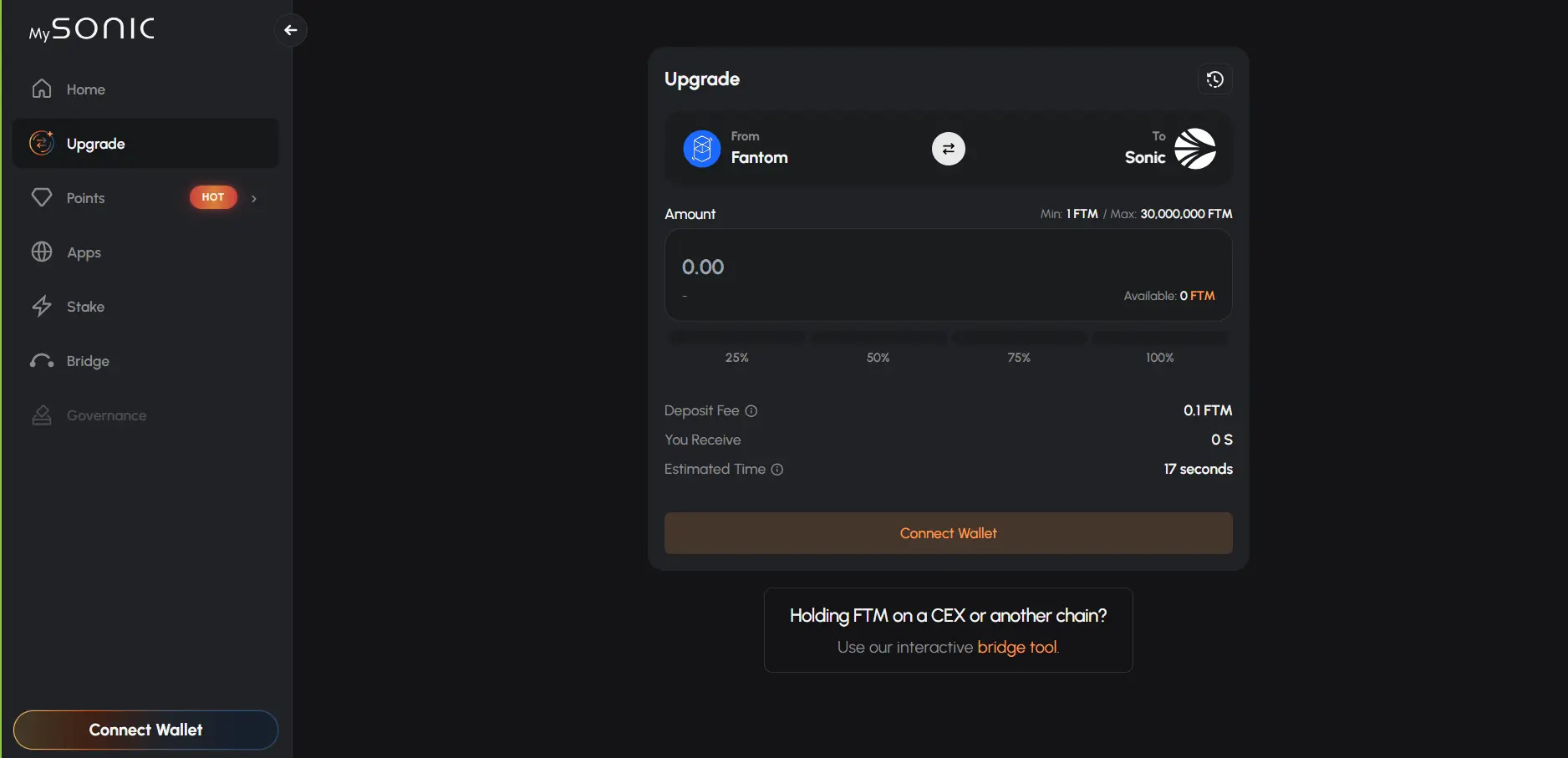Click the Points diamond icon

point(42,197)
